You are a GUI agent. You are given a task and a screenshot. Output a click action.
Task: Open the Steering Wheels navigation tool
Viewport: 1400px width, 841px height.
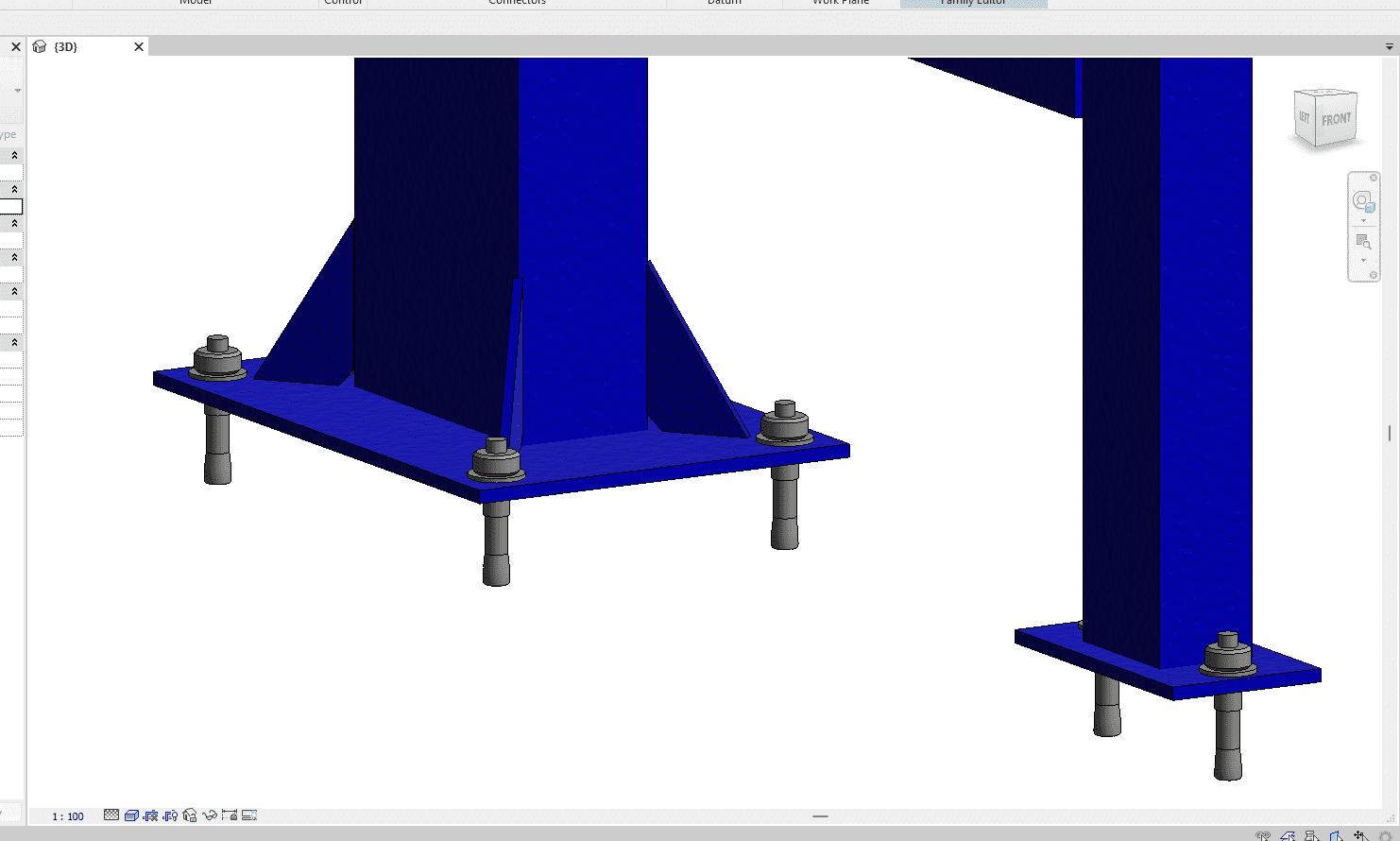[x=1362, y=200]
